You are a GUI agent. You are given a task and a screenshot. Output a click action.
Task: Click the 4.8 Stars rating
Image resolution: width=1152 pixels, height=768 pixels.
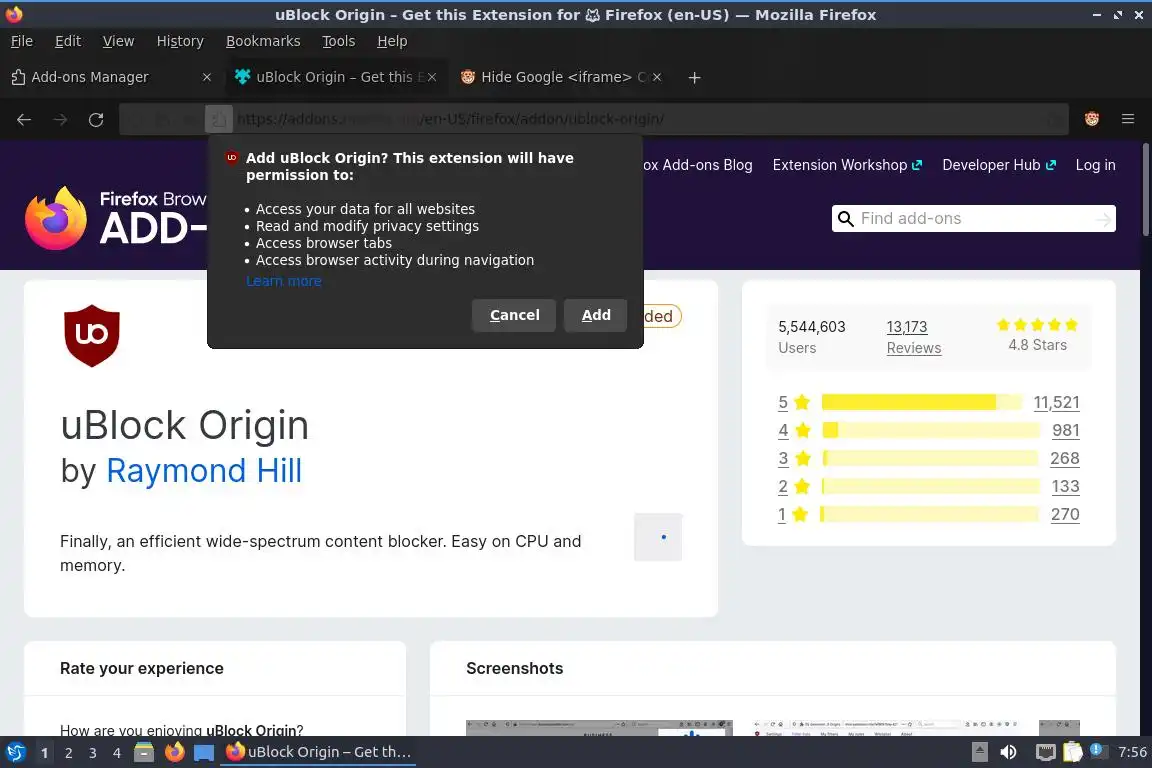pyautogui.click(x=1037, y=335)
